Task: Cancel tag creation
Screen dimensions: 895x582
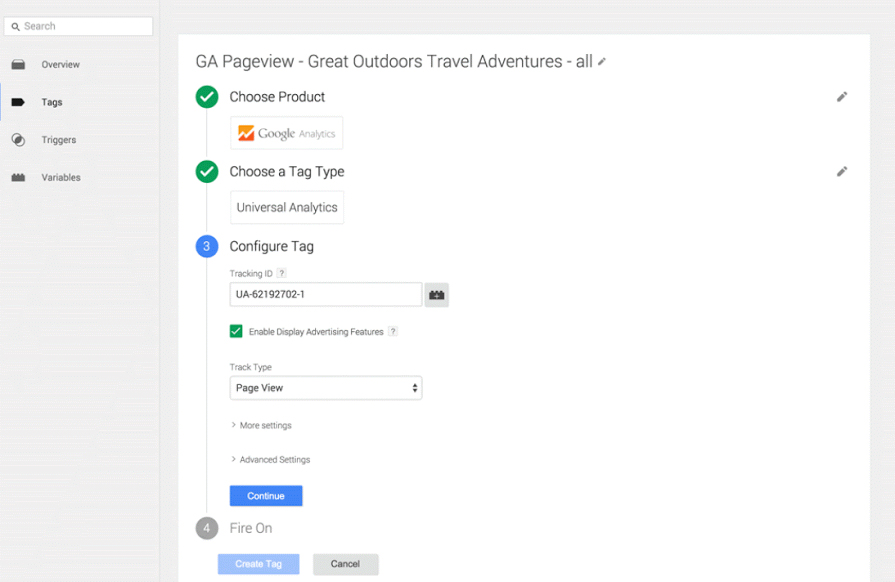Action: coord(345,564)
